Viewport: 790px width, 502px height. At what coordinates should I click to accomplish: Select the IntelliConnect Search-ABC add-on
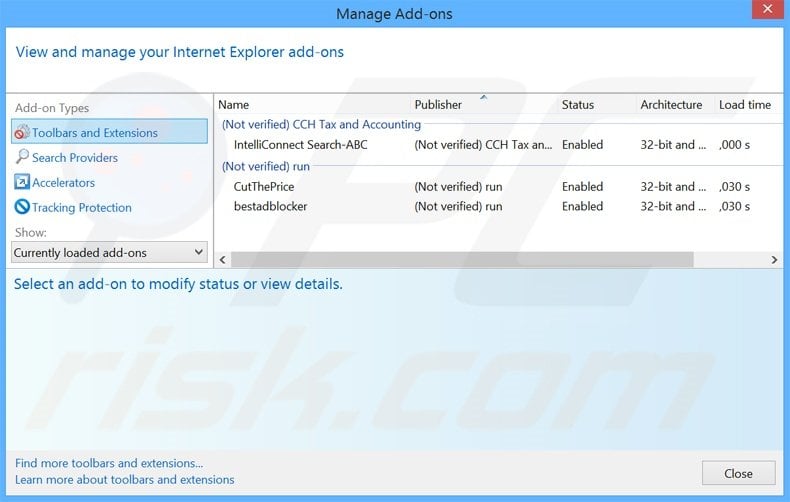(x=300, y=145)
